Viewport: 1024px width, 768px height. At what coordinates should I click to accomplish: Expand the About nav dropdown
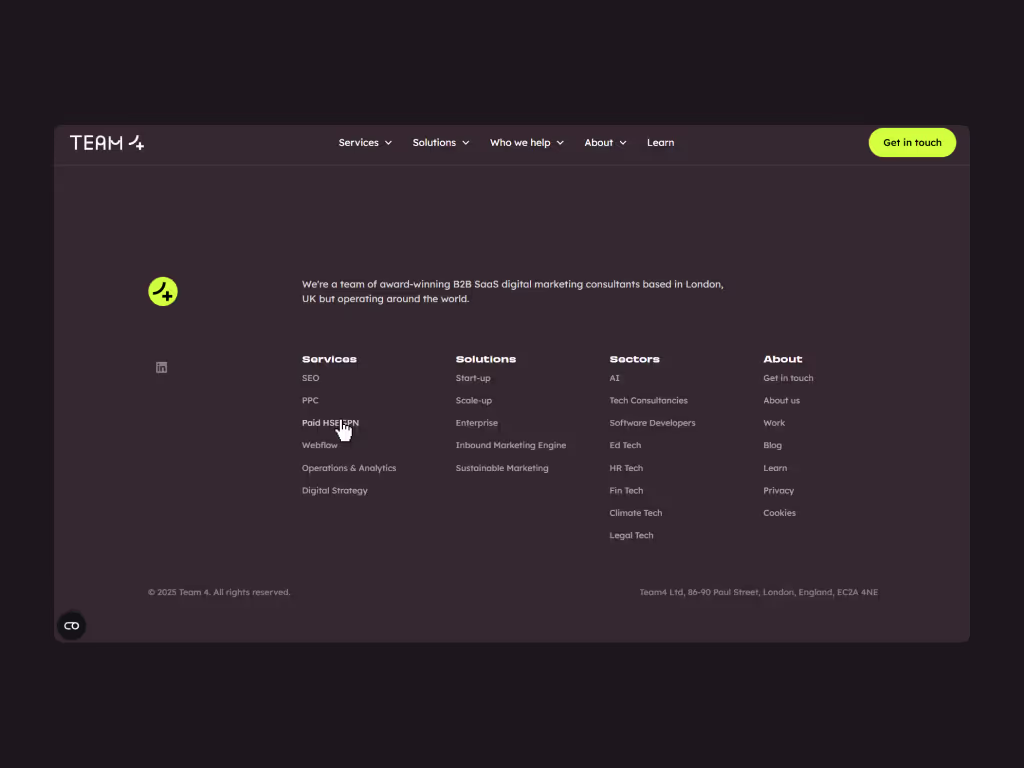click(605, 142)
